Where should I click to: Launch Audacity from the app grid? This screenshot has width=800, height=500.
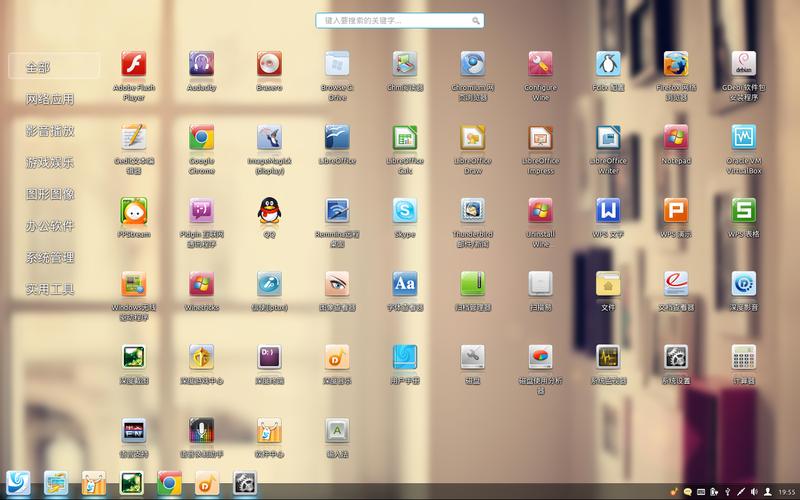(202, 65)
